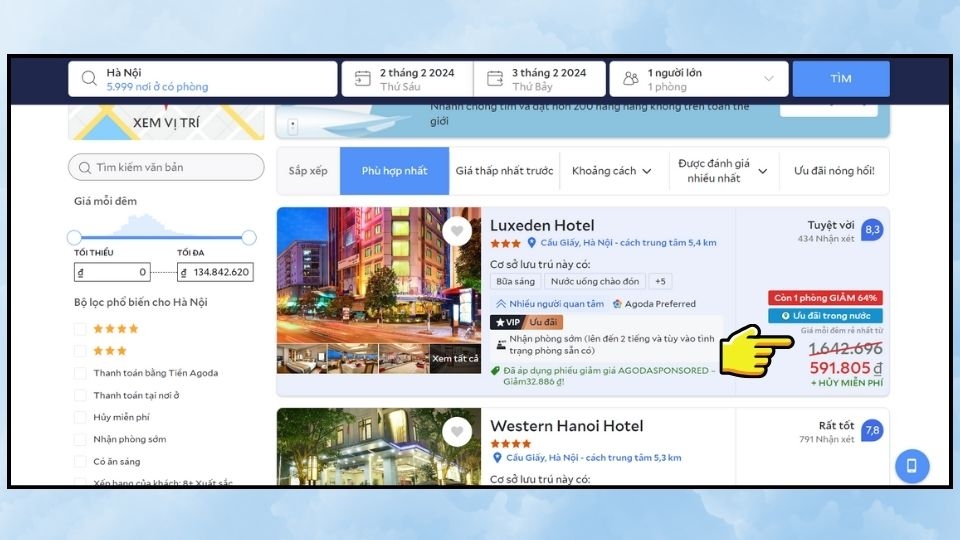Click the search magnifier icon beside Hà Nội
The height and width of the screenshot is (540, 960).
tap(89, 78)
